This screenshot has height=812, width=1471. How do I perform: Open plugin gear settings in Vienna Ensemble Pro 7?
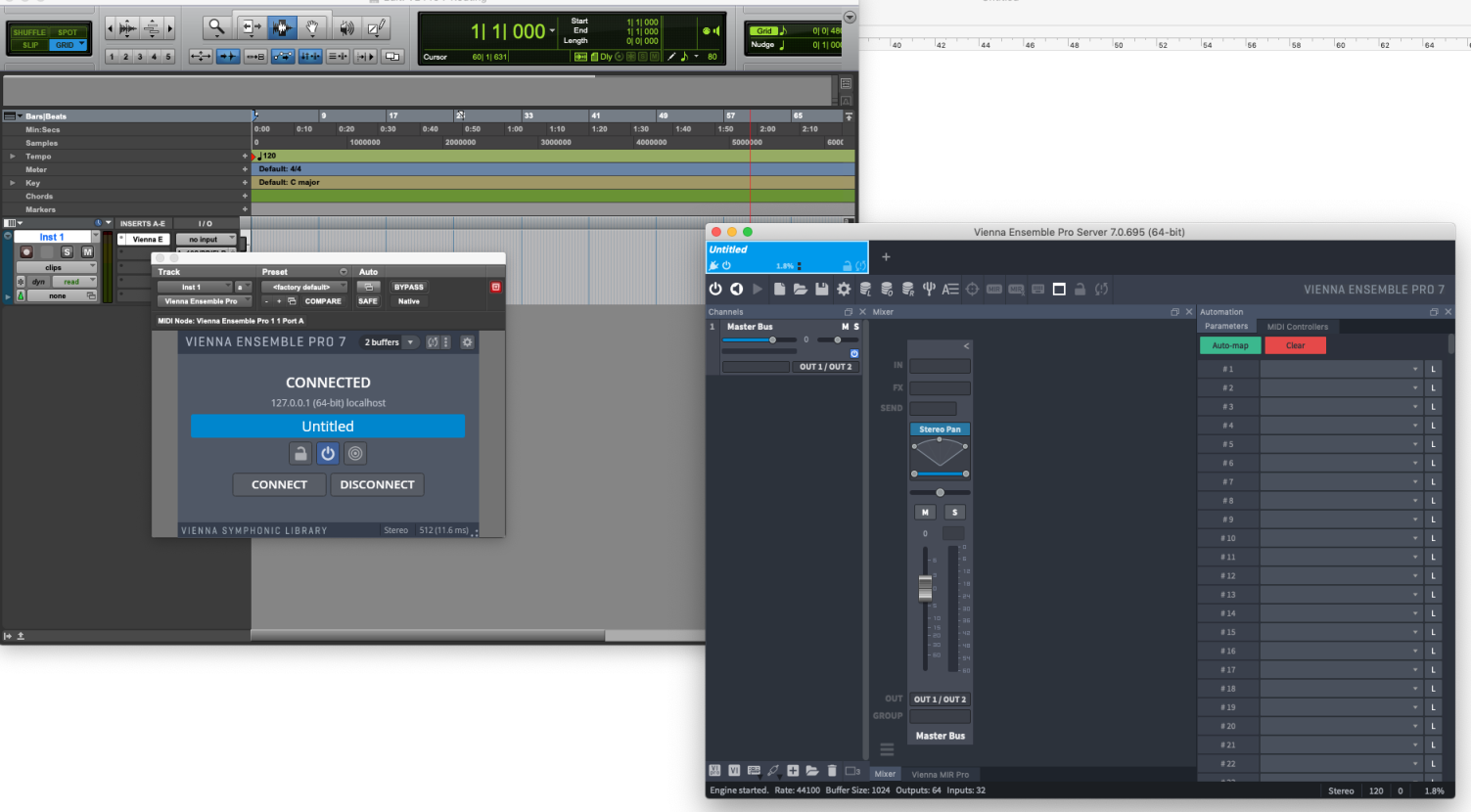pos(467,342)
